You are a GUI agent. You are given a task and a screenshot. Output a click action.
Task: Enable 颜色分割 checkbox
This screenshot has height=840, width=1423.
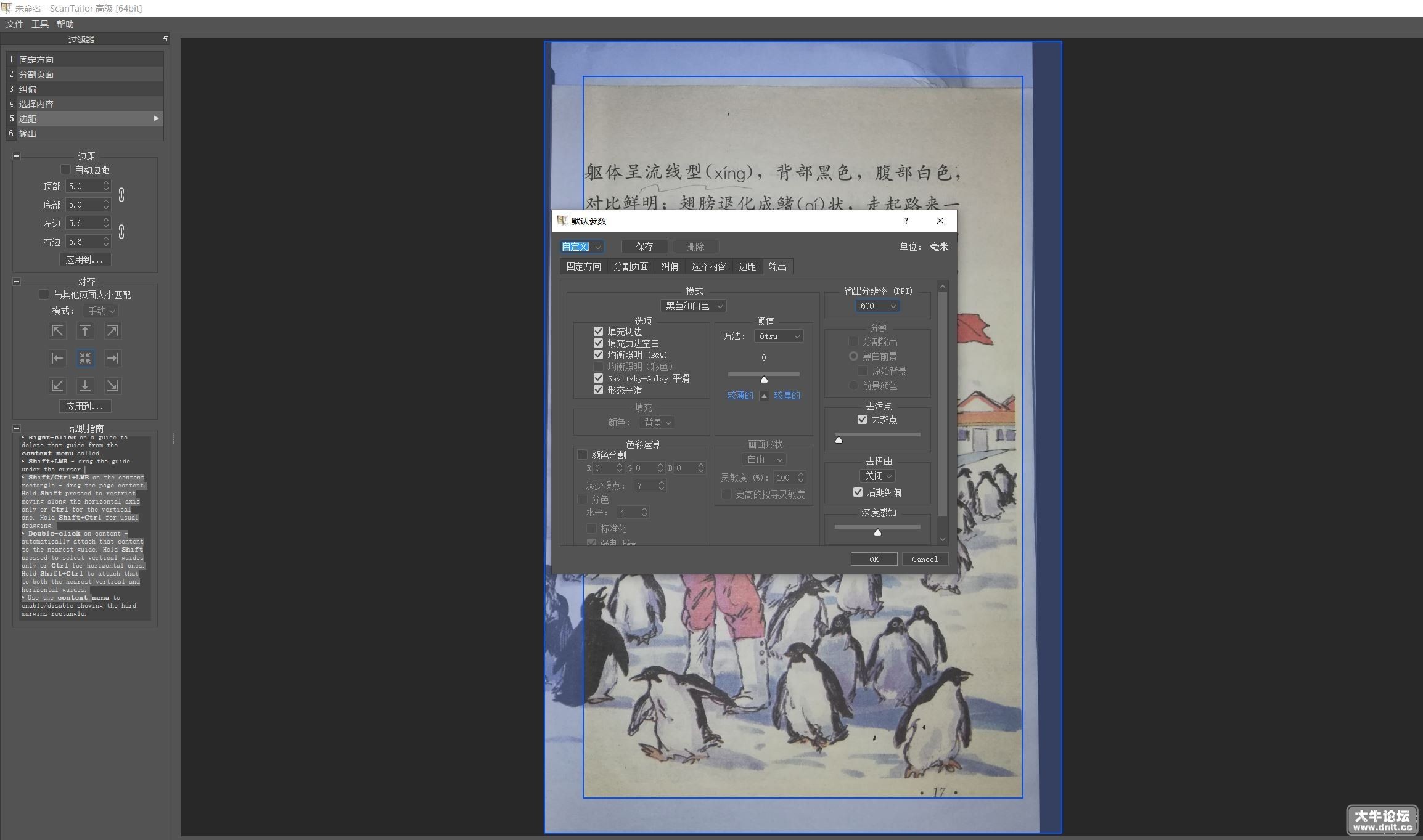pyautogui.click(x=582, y=455)
